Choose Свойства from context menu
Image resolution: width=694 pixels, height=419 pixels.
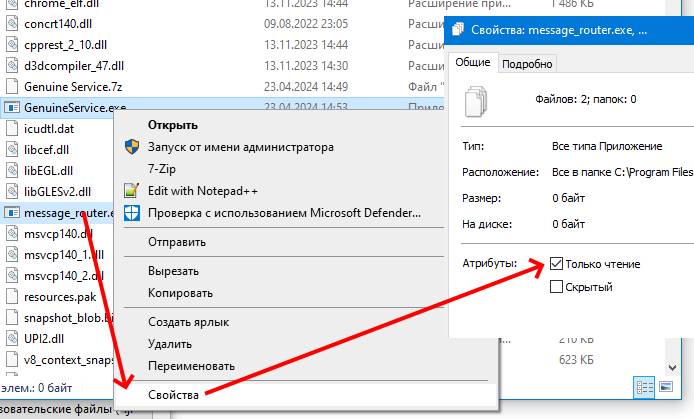pos(174,394)
